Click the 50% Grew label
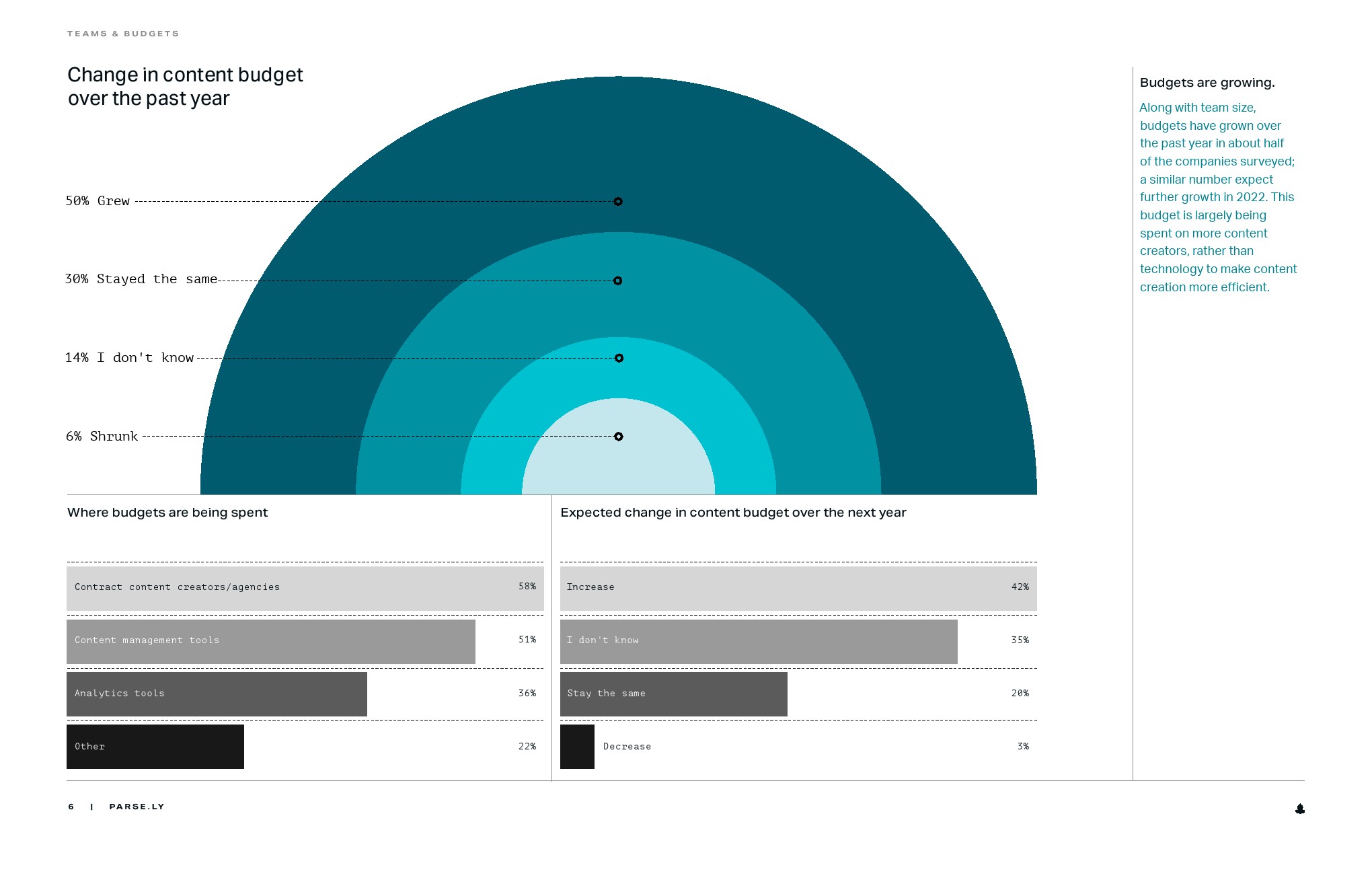 (98, 201)
